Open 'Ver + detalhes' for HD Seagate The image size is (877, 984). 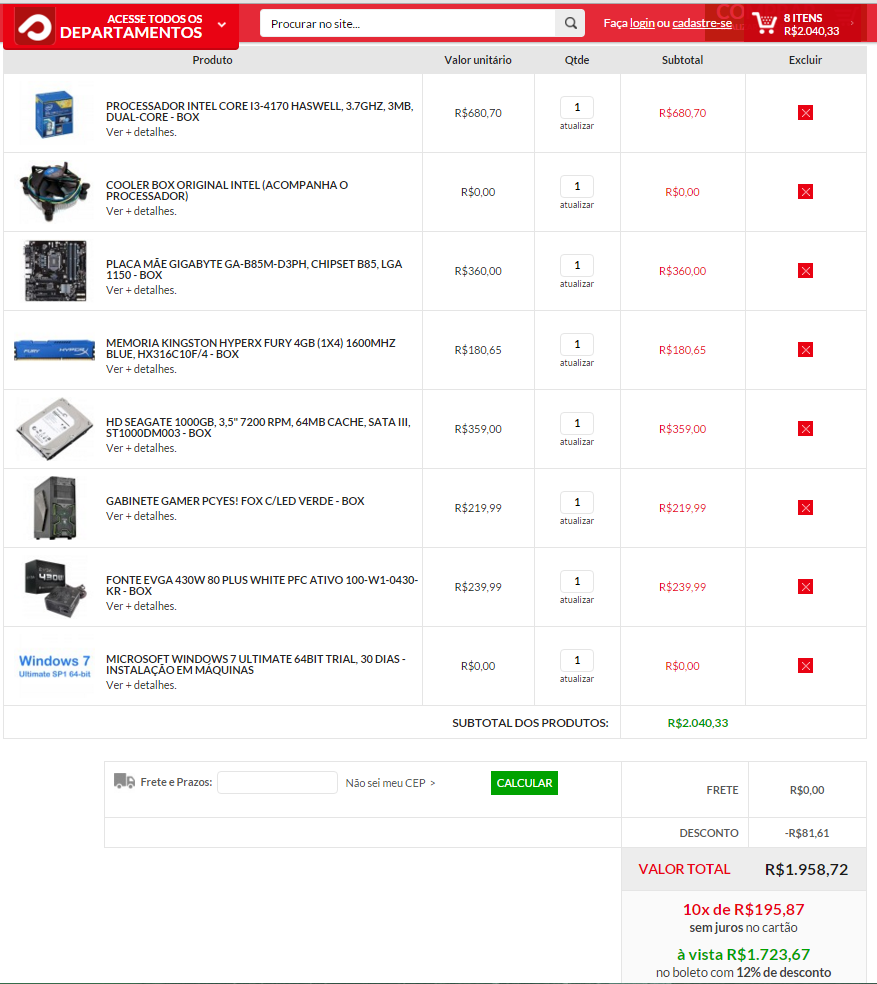point(141,449)
